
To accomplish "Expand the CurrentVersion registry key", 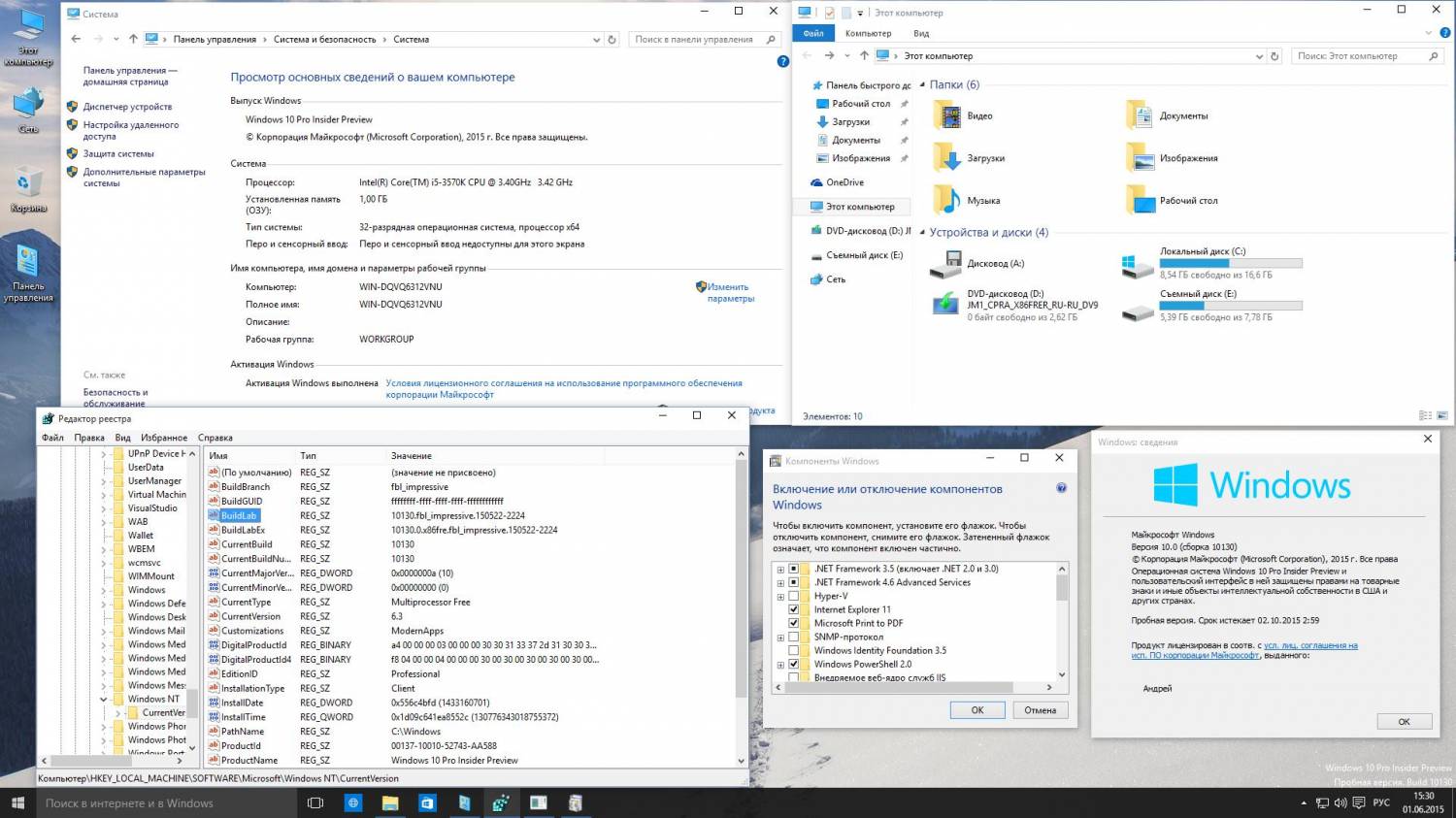I will coord(118,712).
